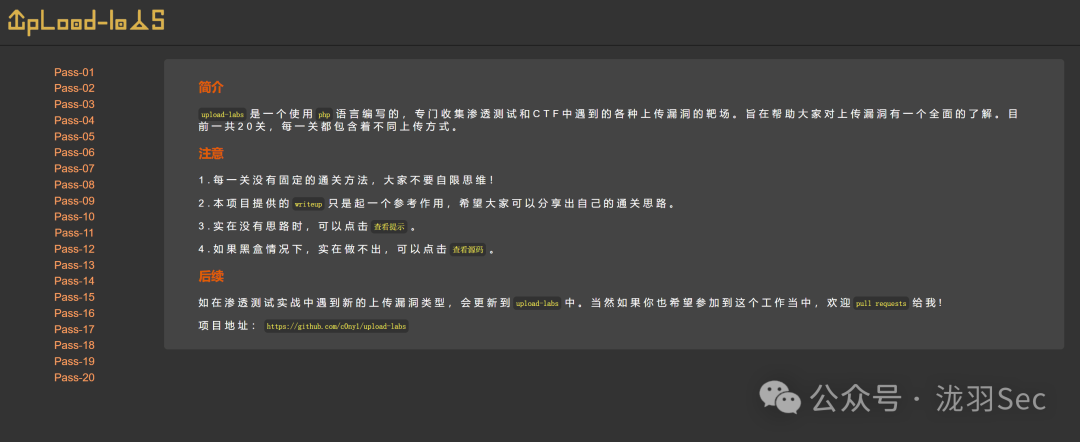
Task: Open Pass-05 challenge
Action: tap(74, 136)
